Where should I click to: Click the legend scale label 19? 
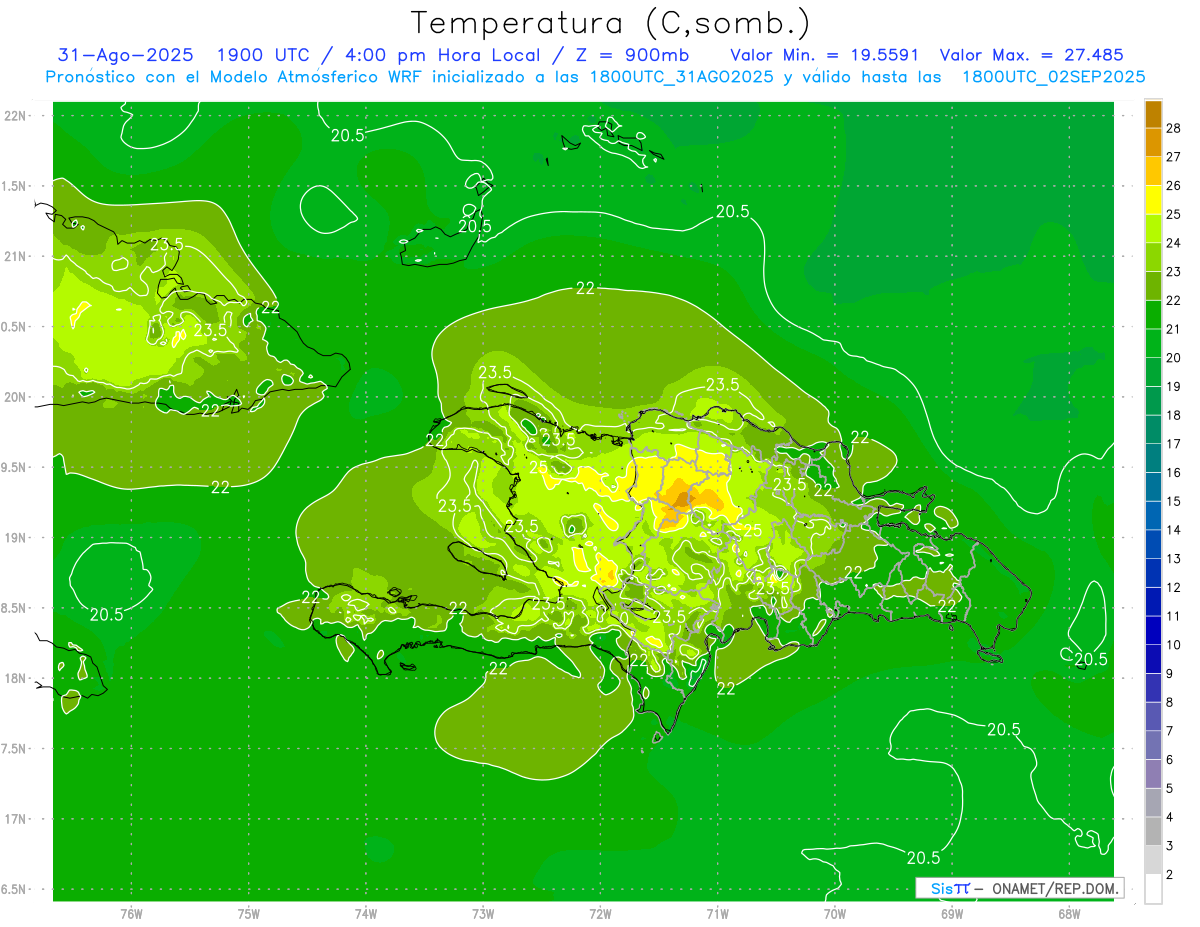click(1174, 386)
